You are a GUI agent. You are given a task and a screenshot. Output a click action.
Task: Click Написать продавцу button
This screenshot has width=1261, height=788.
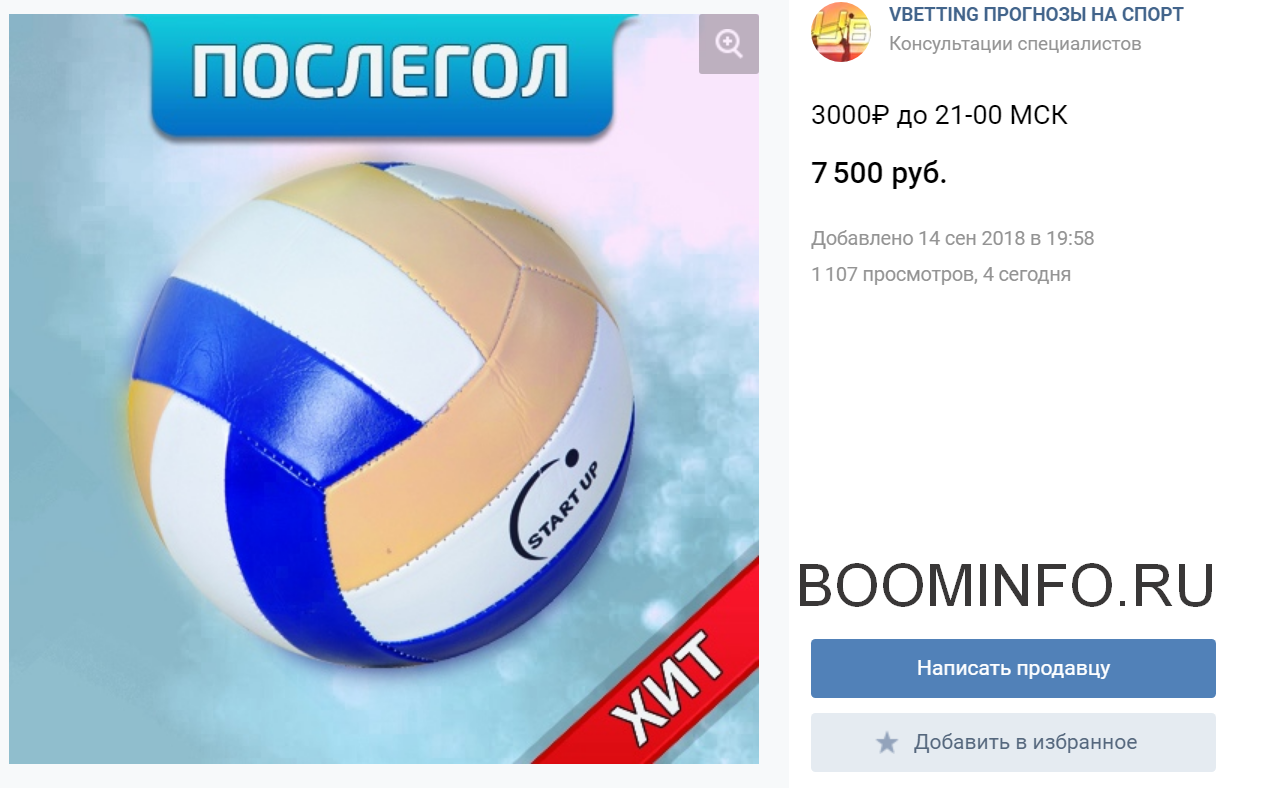pos(1013,668)
